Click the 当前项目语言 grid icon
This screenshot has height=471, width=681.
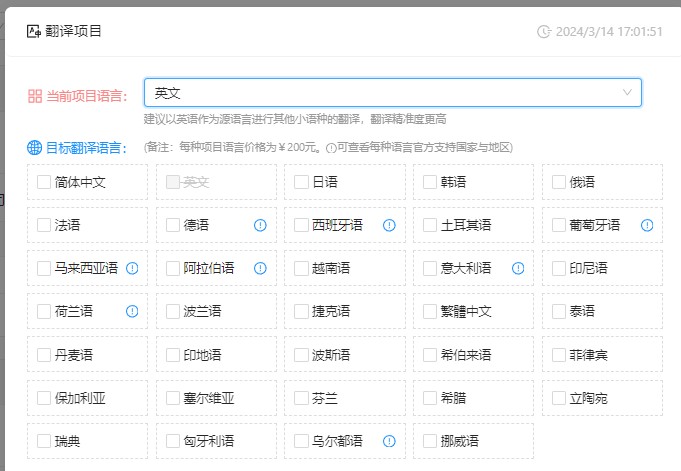[35, 96]
